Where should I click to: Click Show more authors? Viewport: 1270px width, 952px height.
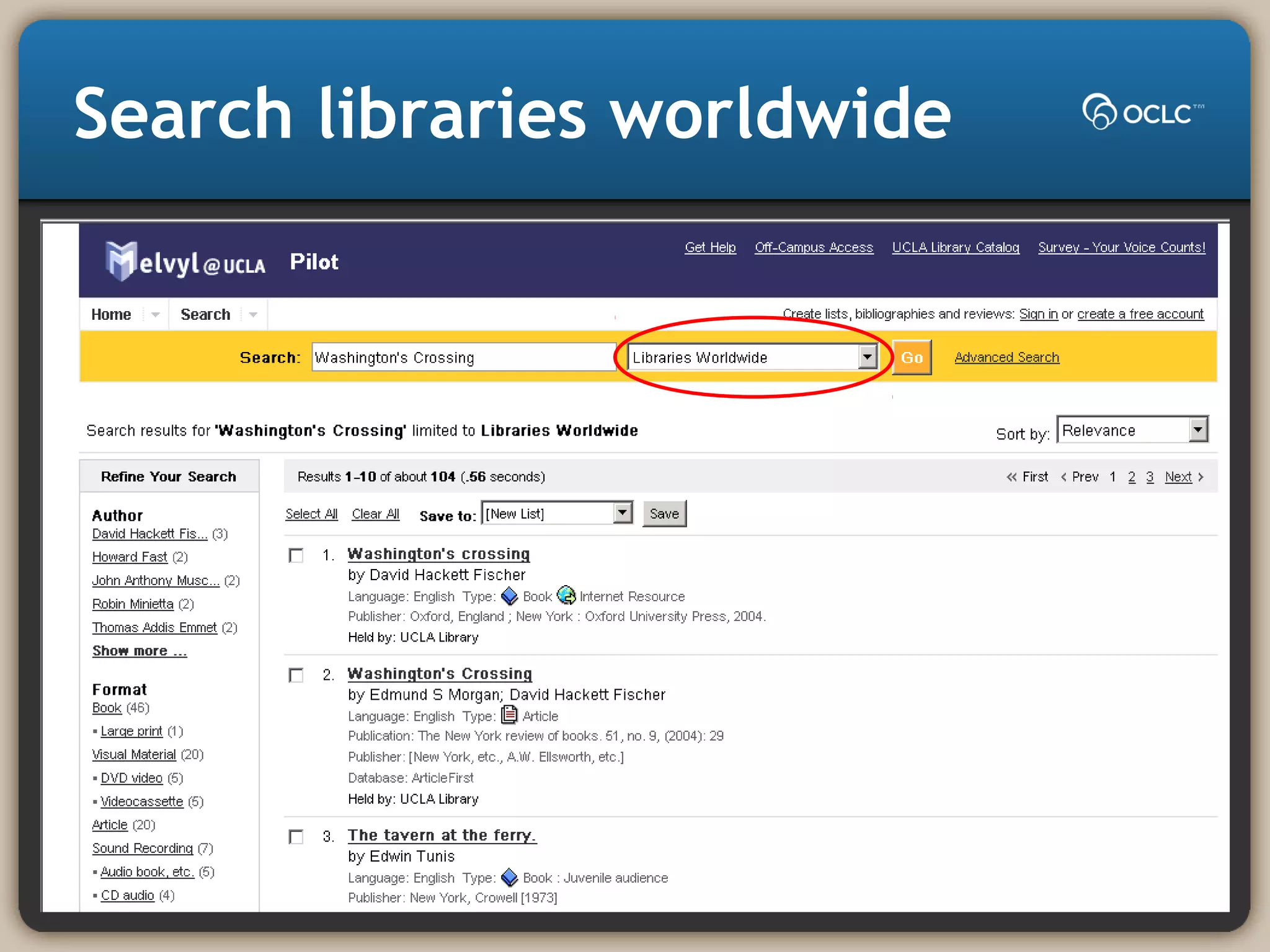pos(140,651)
